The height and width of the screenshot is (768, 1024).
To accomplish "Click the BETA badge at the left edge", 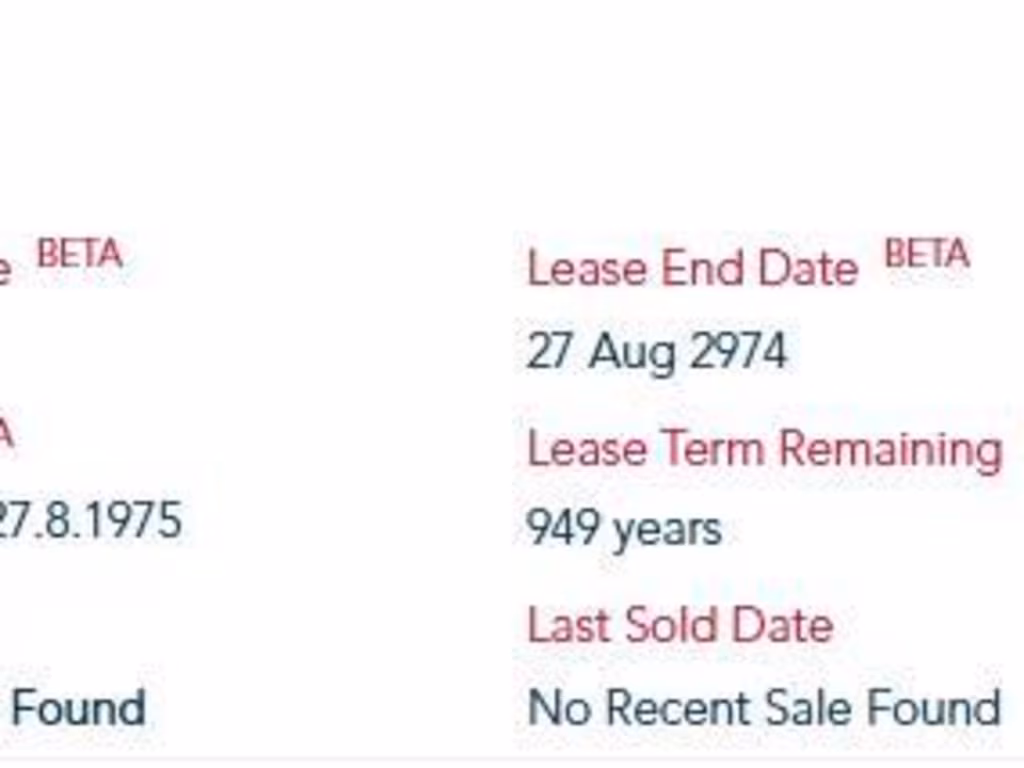I will (80, 254).
